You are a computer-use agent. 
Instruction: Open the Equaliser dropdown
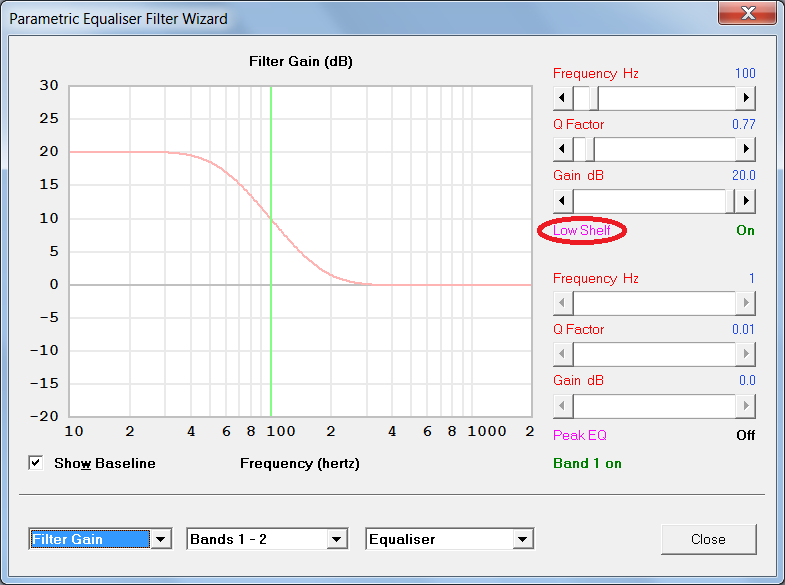[523, 539]
